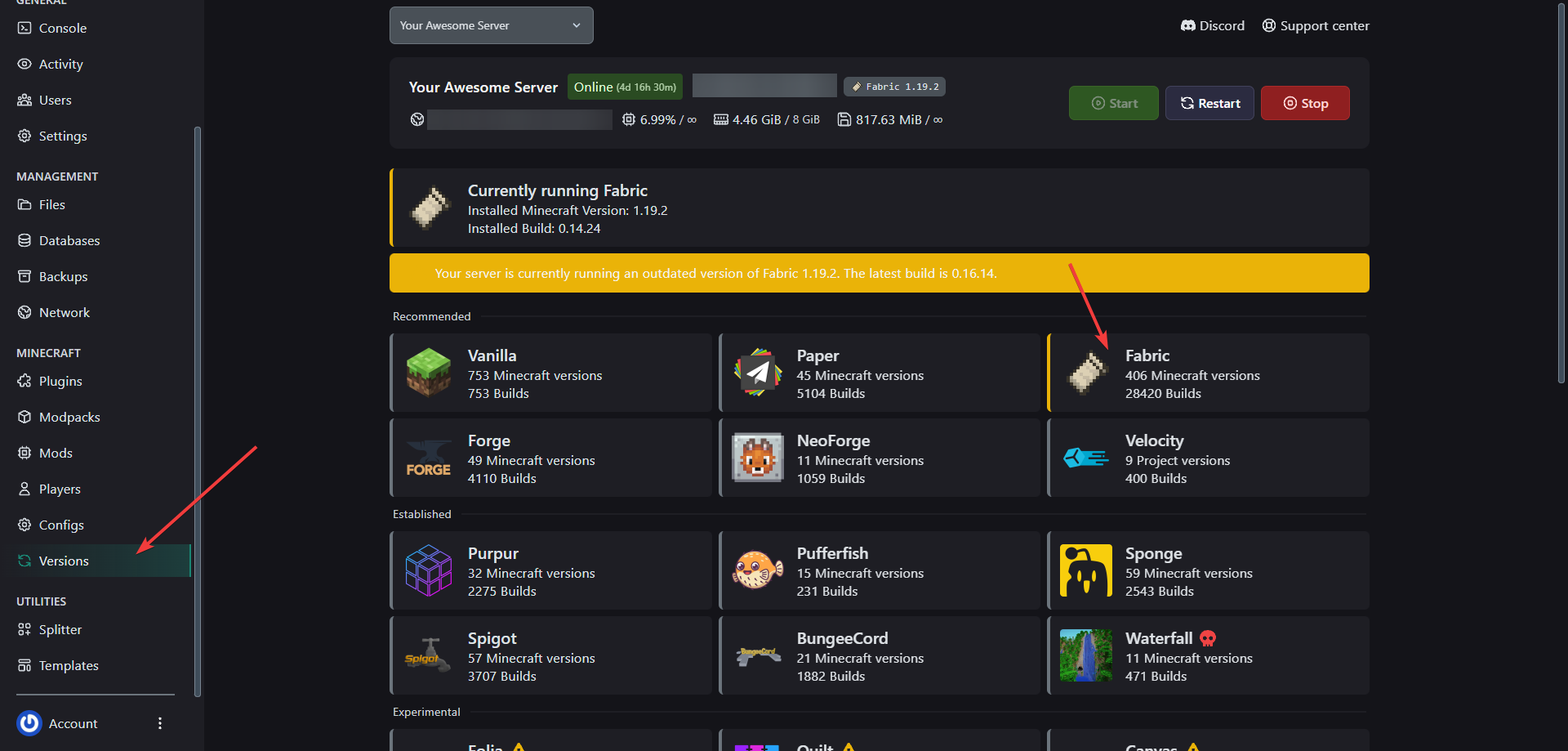Click the sidebar vertical scrollbar
The width and height of the screenshot is (1568, 751).
(197, 411)
